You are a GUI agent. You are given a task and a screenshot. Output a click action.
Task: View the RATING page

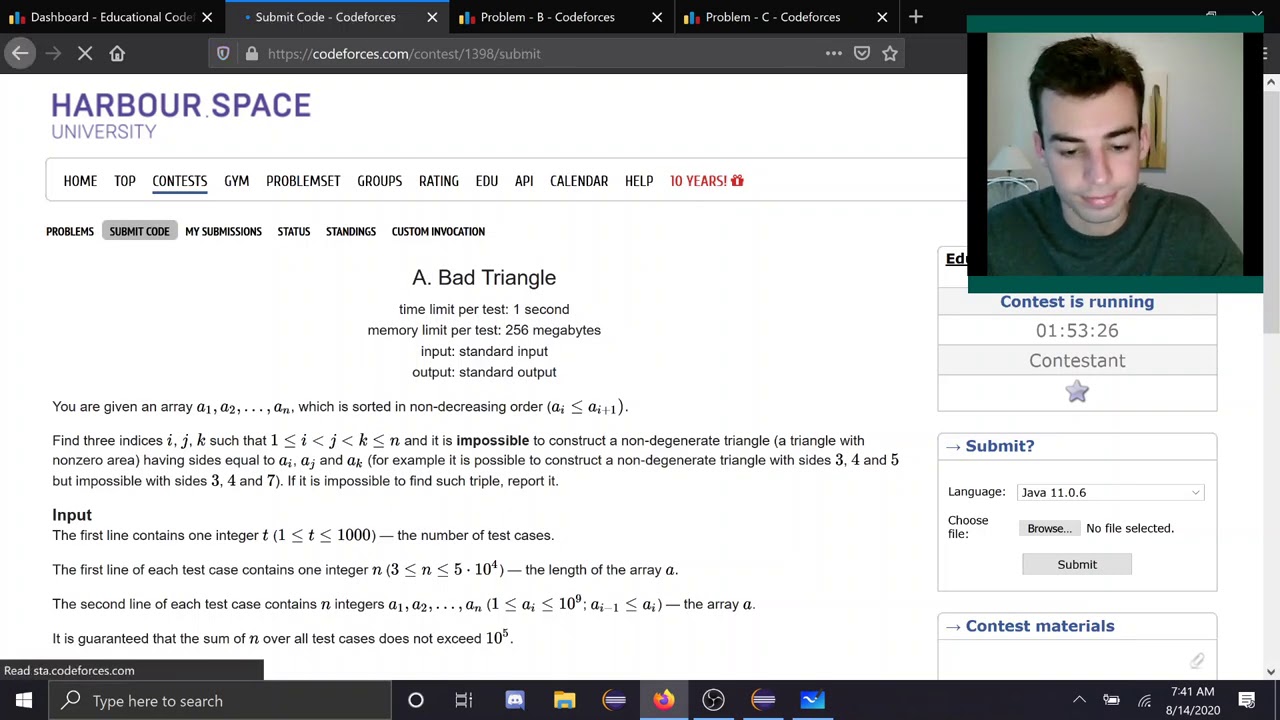point(439,181)
